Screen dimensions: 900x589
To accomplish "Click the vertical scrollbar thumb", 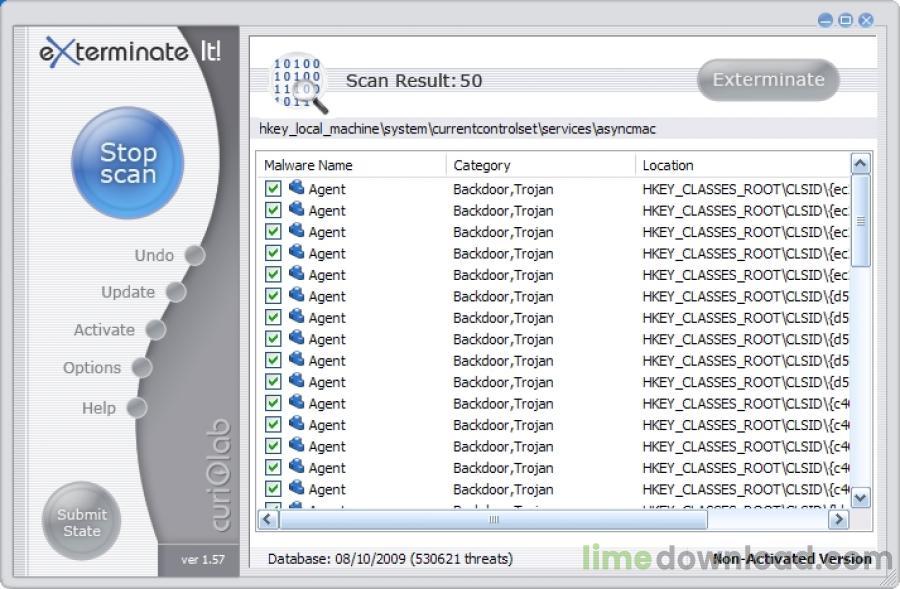I will pos(860,221).
